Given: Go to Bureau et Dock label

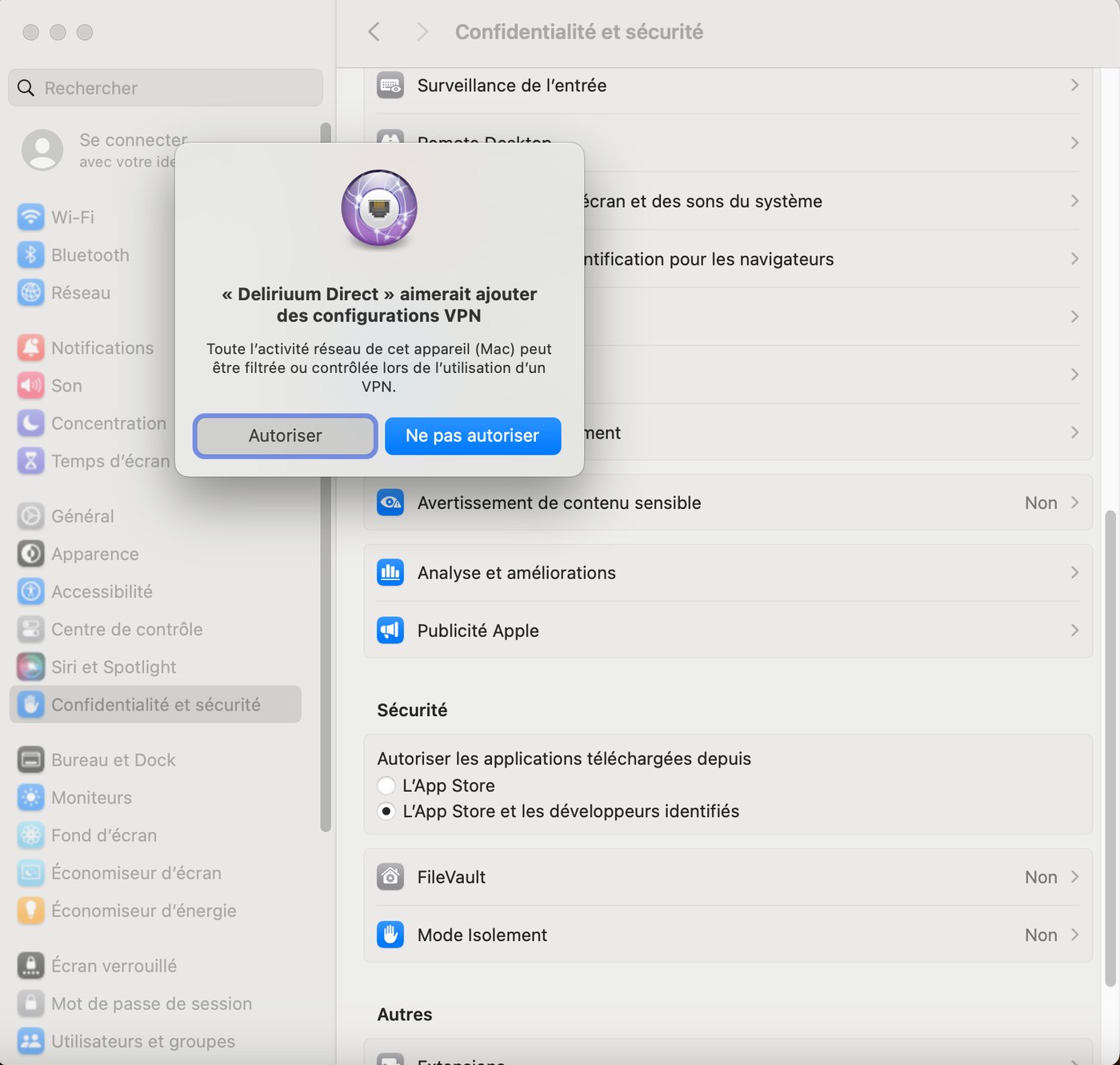Looking at the screenshot, I should click(x=113, y=760).
